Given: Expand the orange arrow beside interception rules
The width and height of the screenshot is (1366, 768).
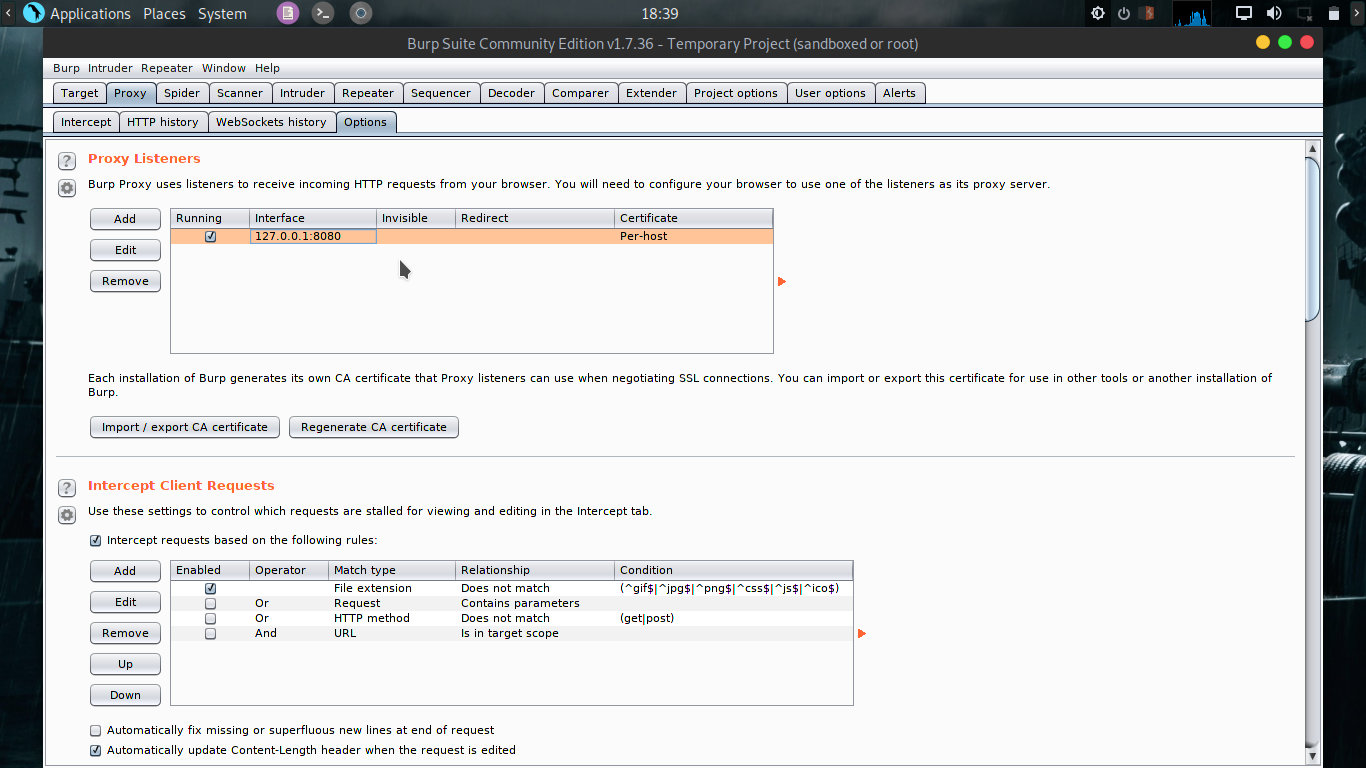Looking at the screenshot, I should 861,633.
